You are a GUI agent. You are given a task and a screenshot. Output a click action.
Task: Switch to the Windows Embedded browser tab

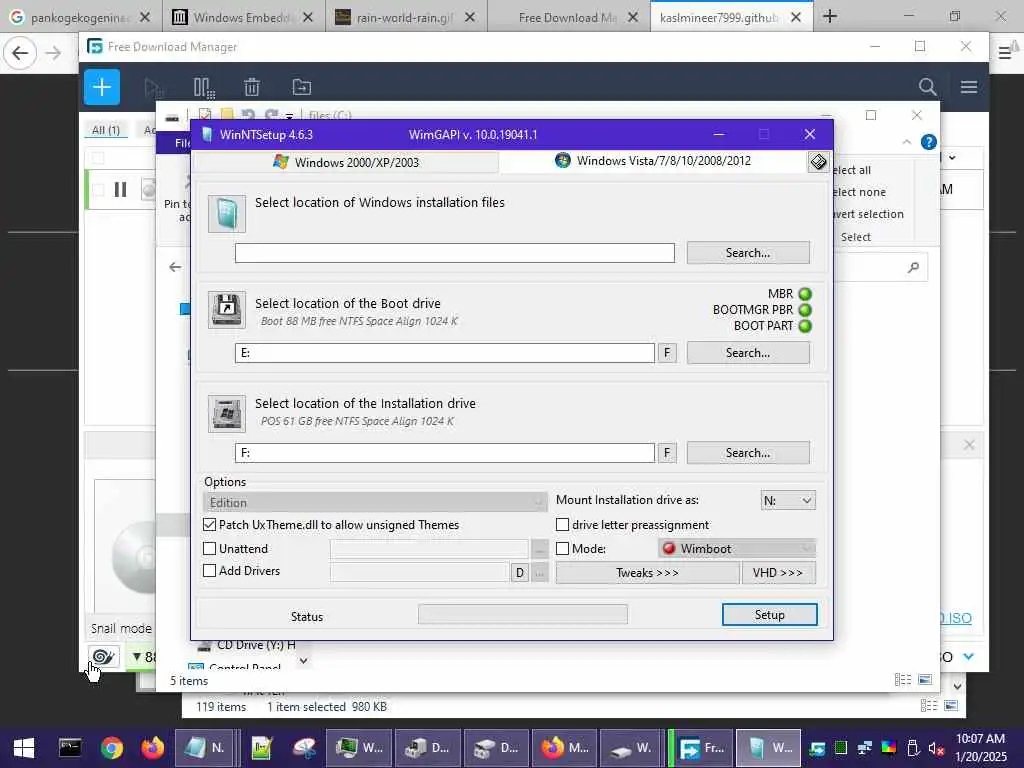pos(243,17)
